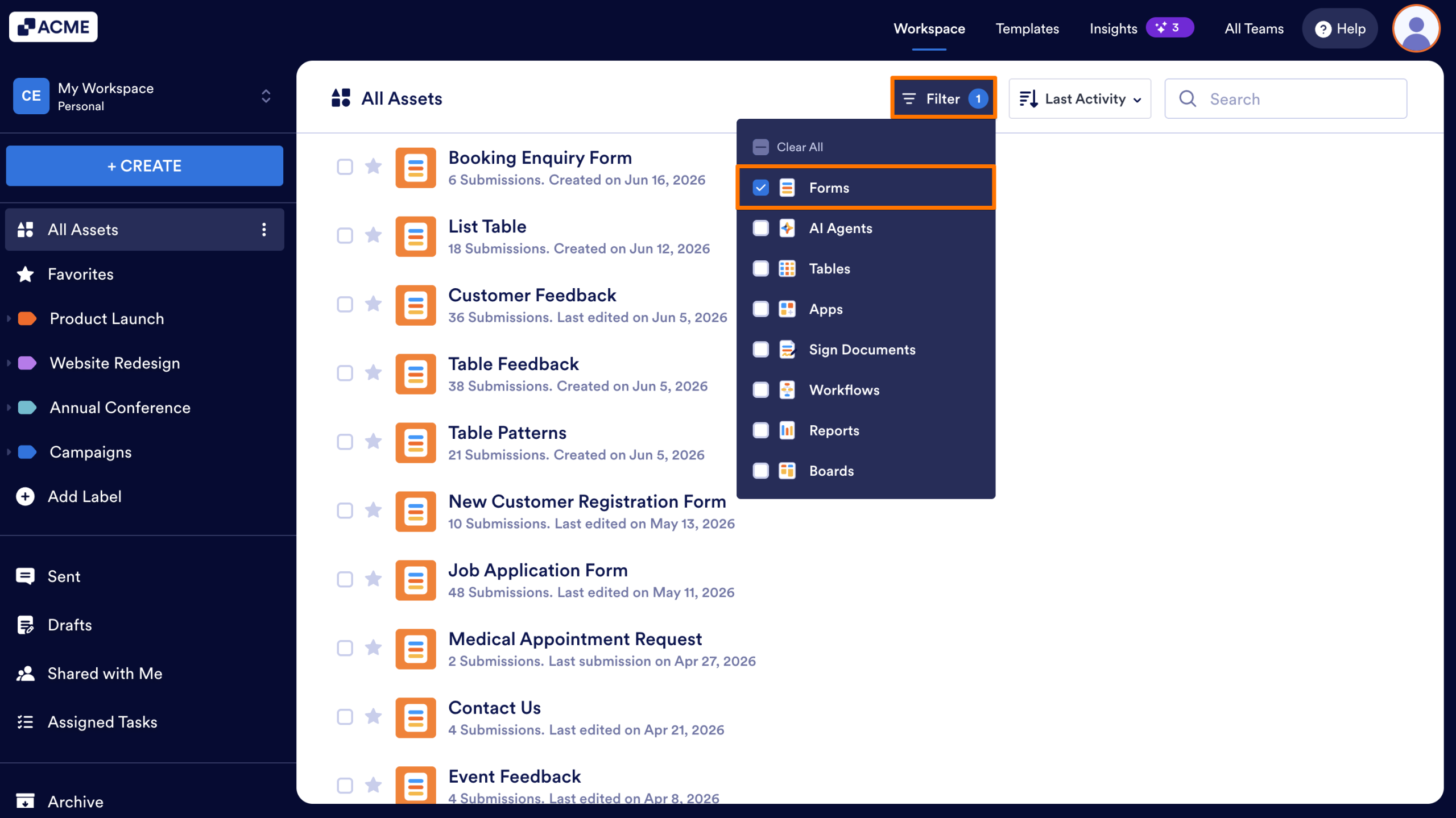
Task: Click the ACME logo
Action: [53, 27]
